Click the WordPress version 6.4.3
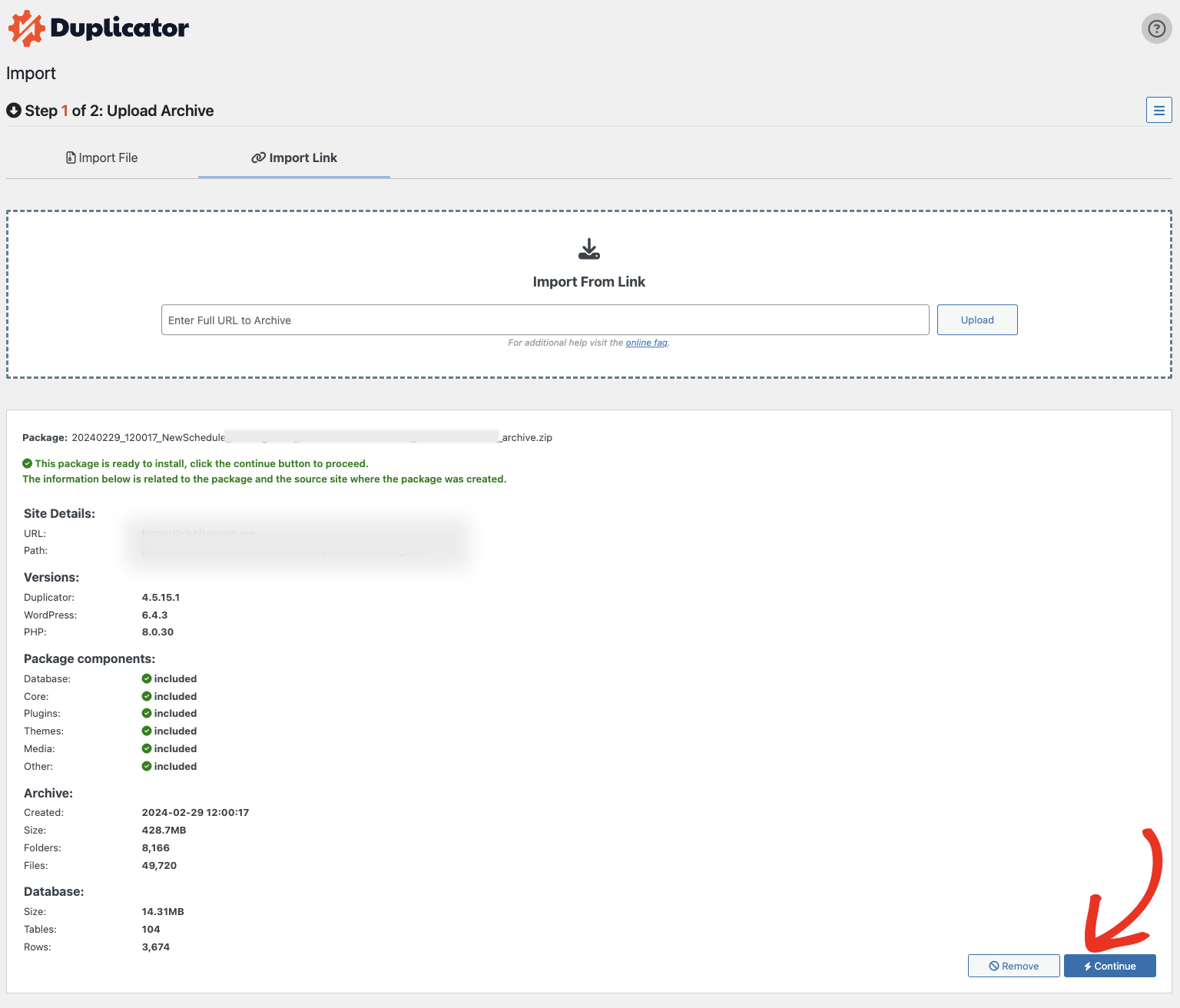This screenshot has width=1180, height=1008. coord(154,615)
